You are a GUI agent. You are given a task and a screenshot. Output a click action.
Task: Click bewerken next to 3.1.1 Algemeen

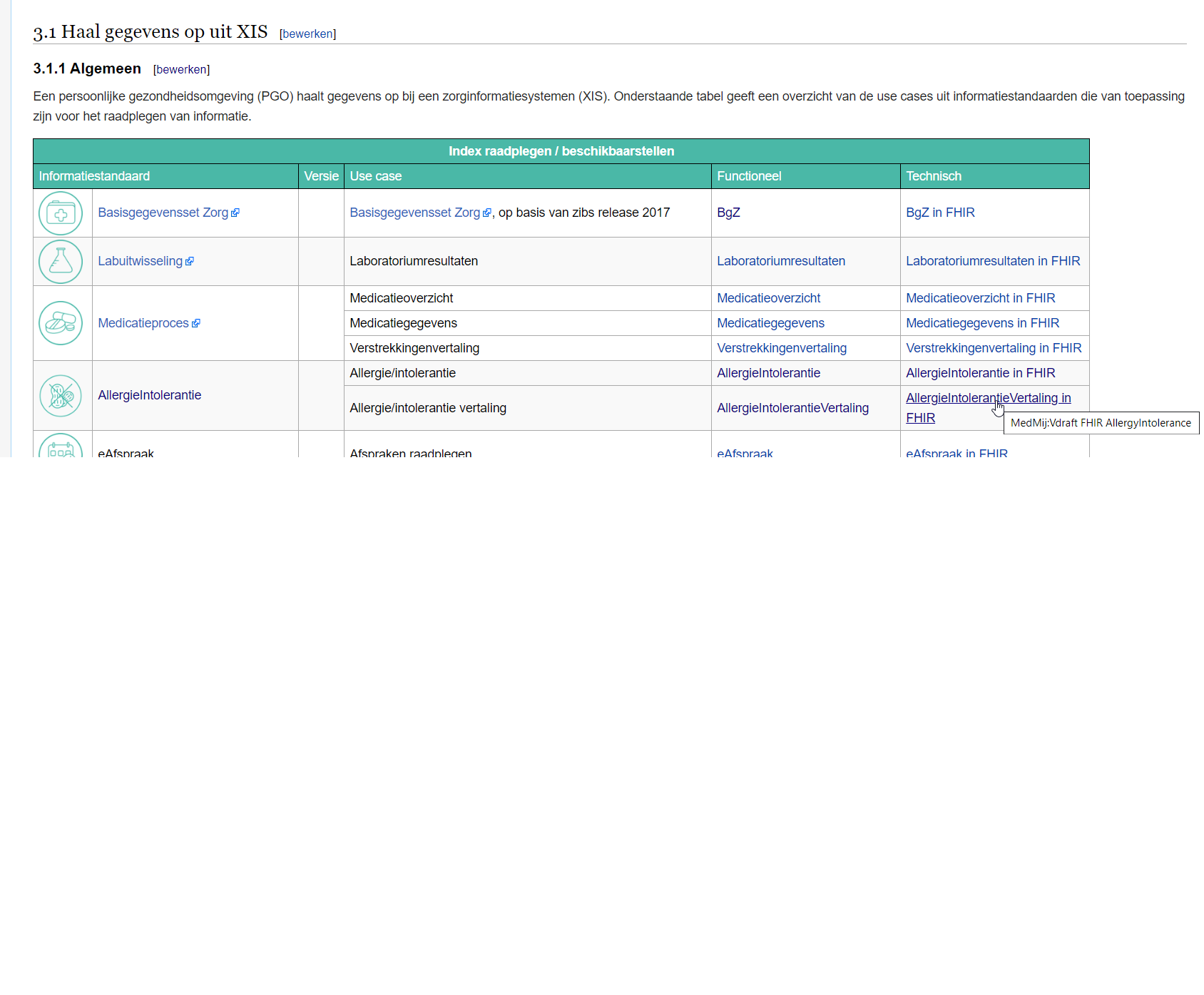tap(181, 70)
